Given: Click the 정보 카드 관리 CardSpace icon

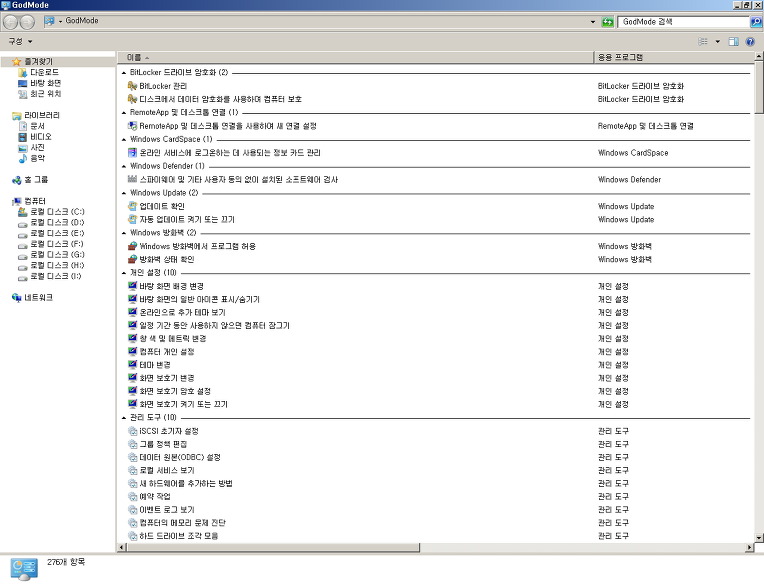Looking at the screenshot, I should tap(132, 152).
